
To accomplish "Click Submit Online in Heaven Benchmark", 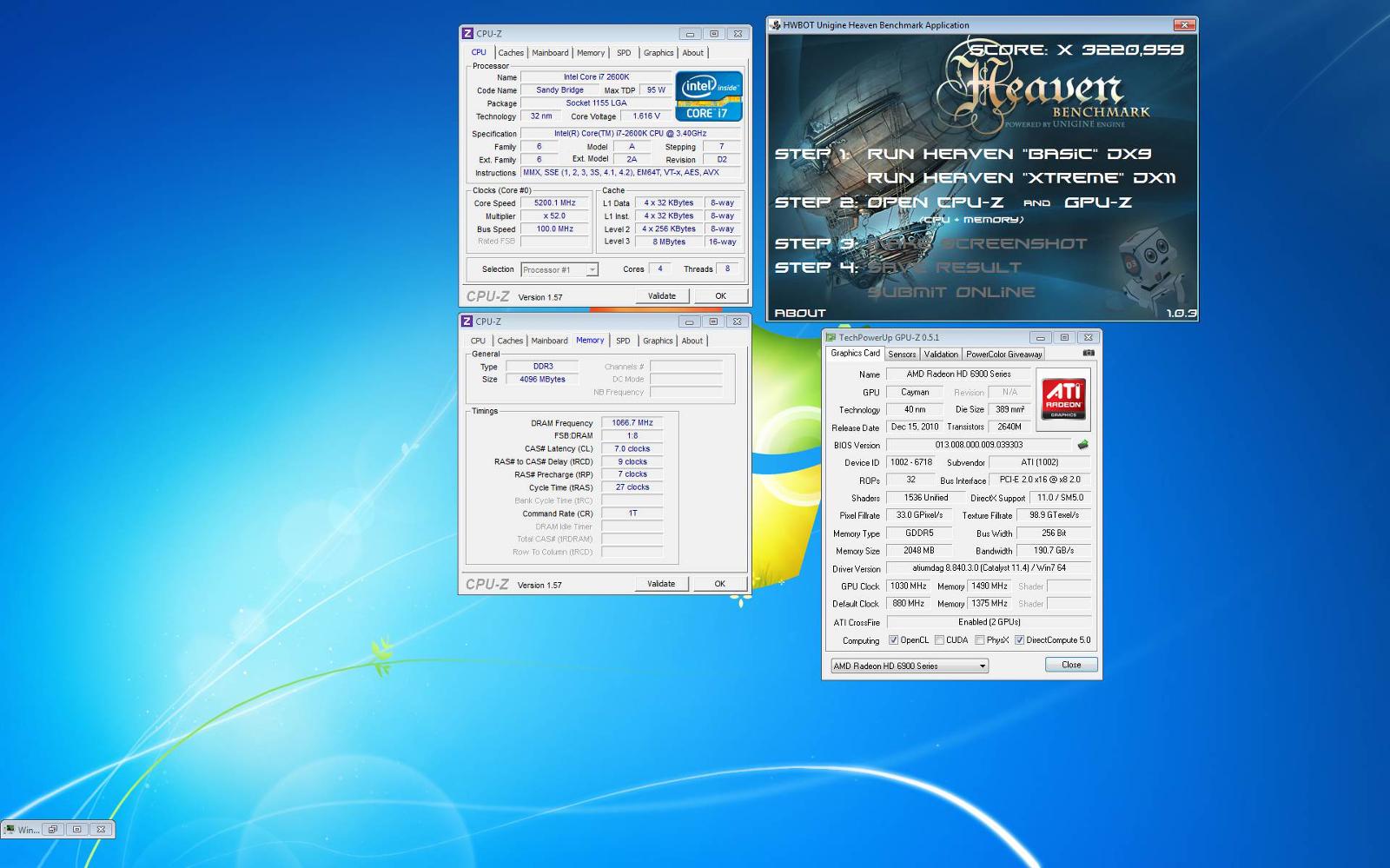I will point(951,292).
